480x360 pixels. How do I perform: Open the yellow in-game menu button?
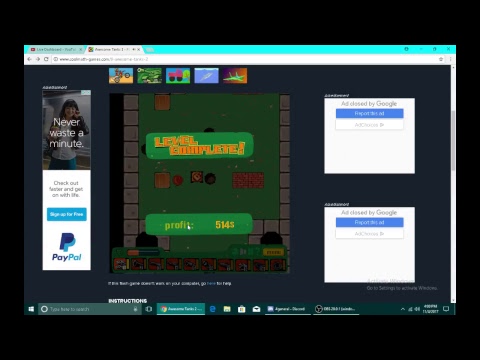pos(274,252)
